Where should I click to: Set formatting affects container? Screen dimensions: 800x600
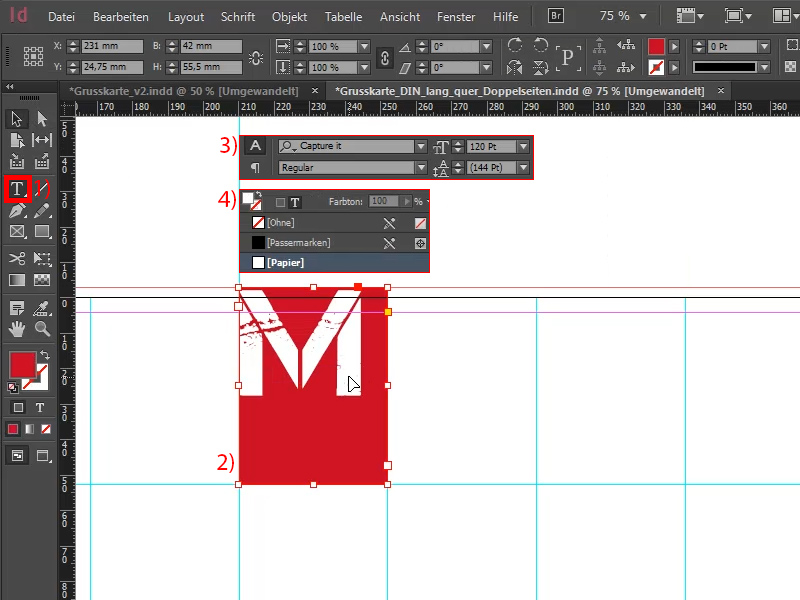tap(18, 408)
